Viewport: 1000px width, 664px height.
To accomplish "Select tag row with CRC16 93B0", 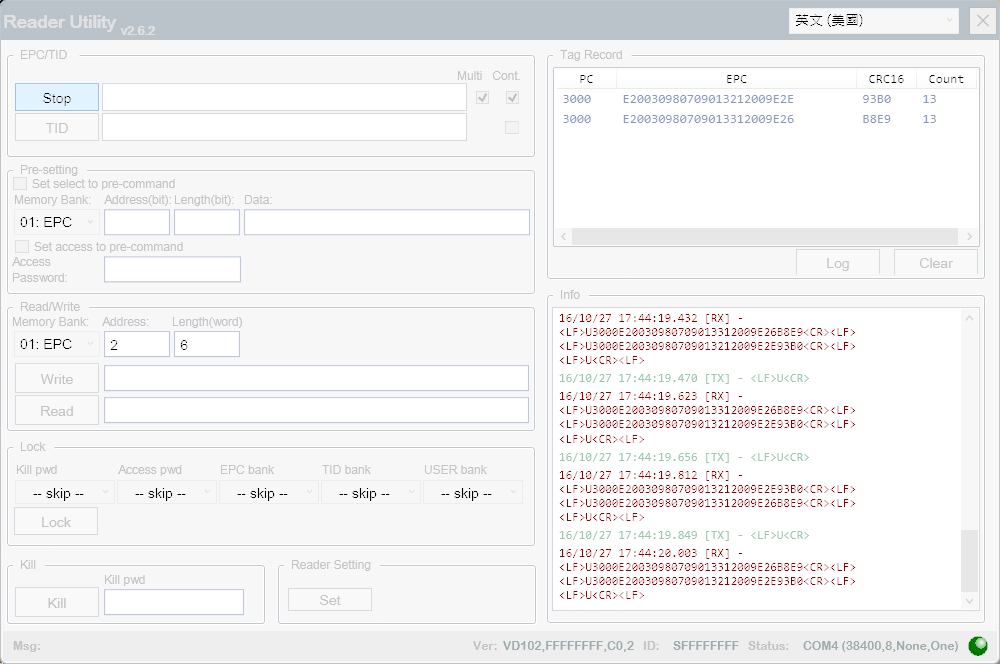I will click(x=765, y=99).
